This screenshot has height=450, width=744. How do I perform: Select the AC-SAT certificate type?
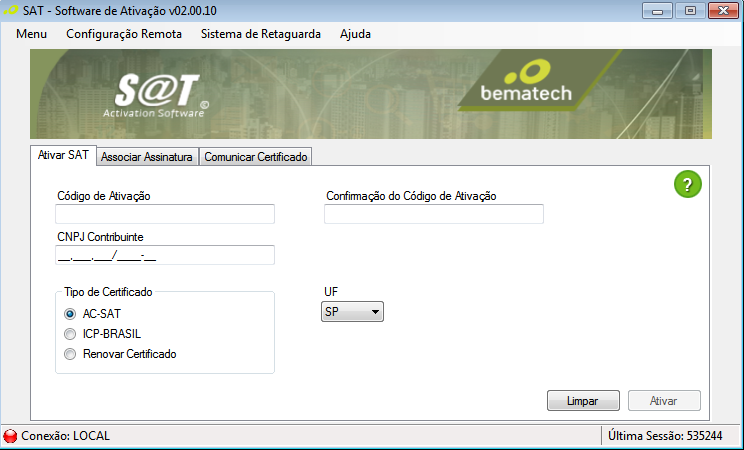tap(70, 313)
